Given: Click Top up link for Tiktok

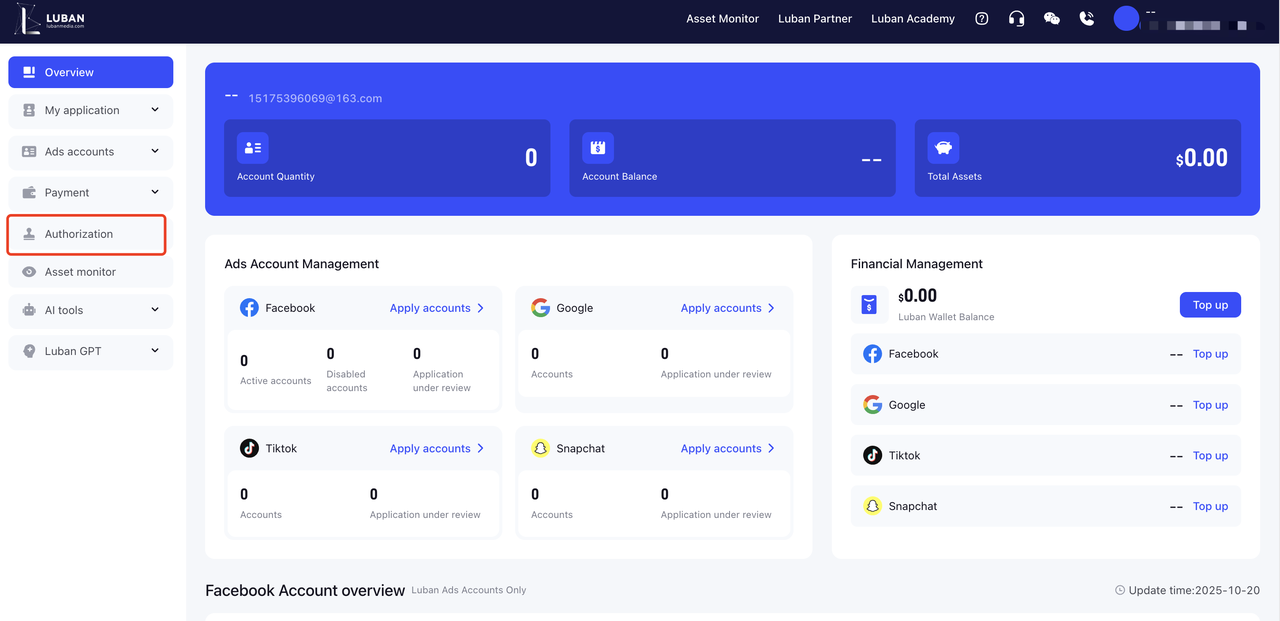Looking at the screenshot, I should [x=1210, y=455].
